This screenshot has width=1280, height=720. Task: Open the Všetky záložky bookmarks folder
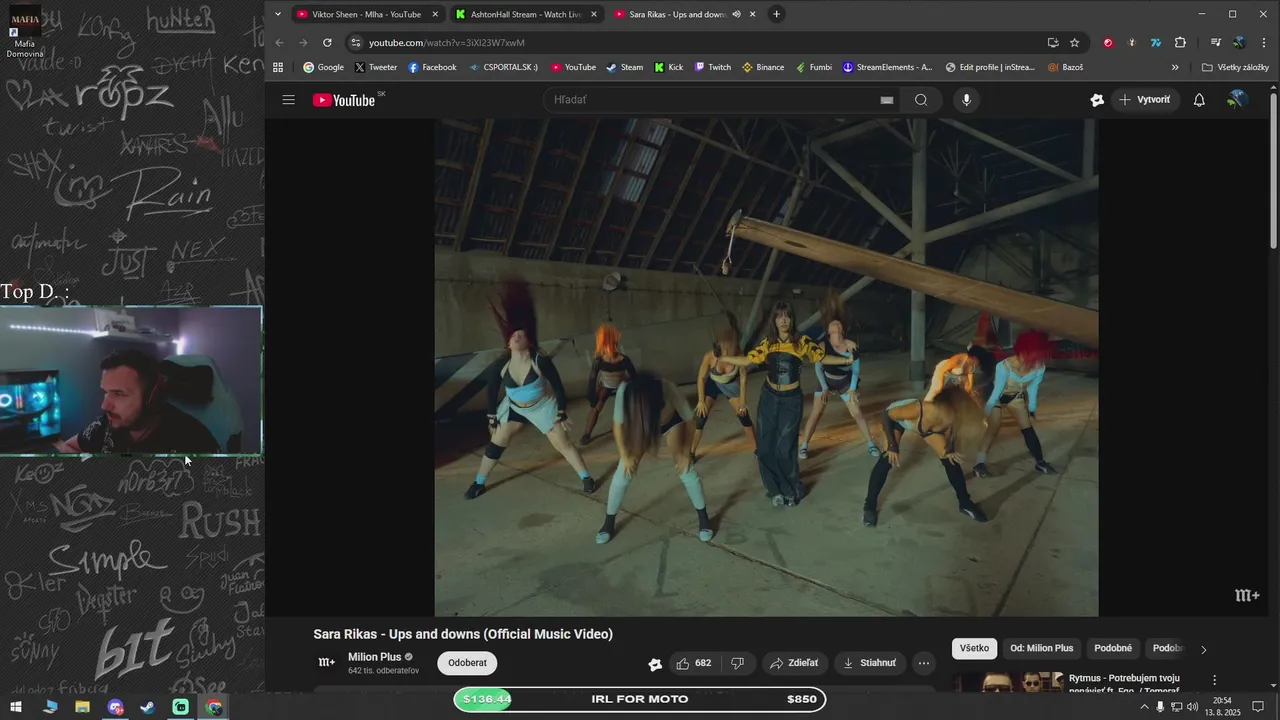click(1235, 67)
